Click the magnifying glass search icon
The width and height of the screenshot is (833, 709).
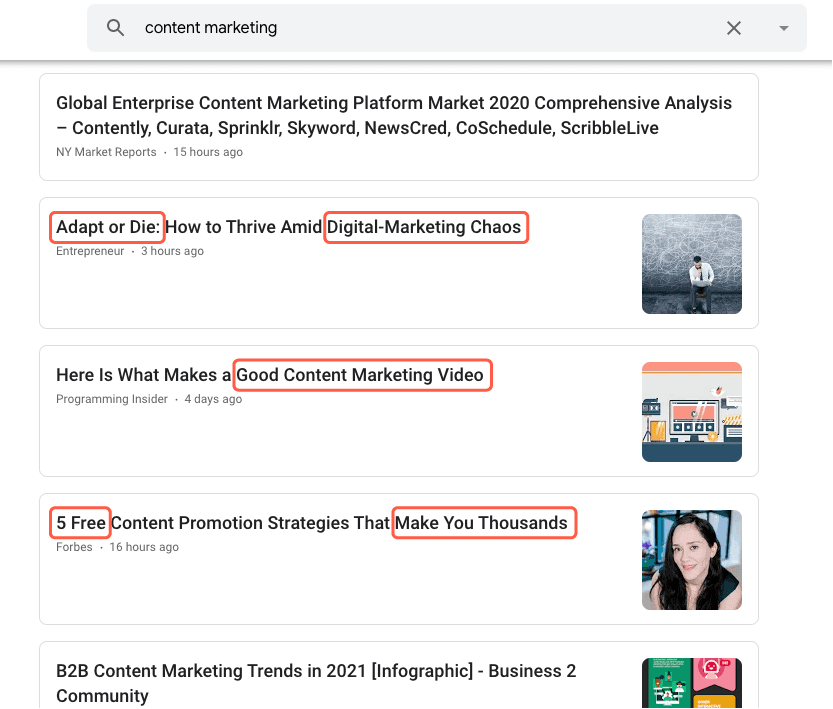(x=116, y=28)
